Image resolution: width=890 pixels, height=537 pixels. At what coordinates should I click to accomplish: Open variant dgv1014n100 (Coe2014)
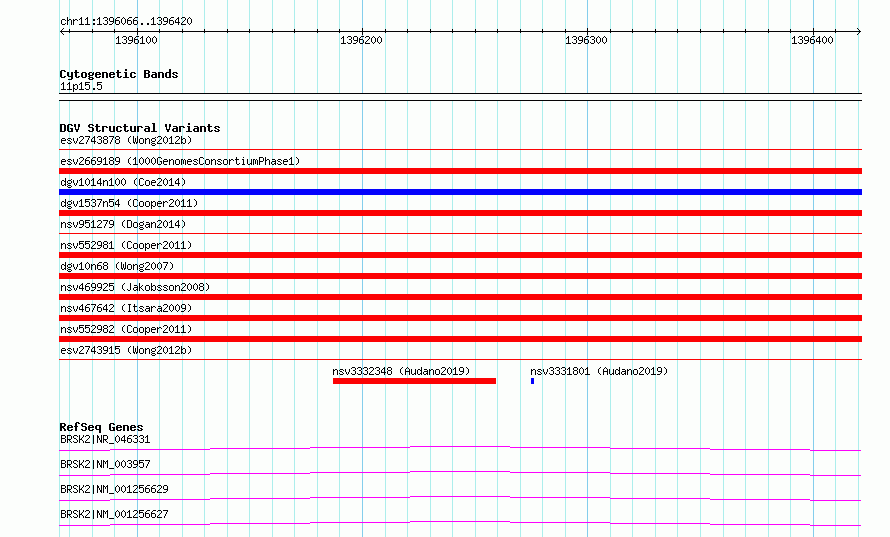[x=123, y=182]
